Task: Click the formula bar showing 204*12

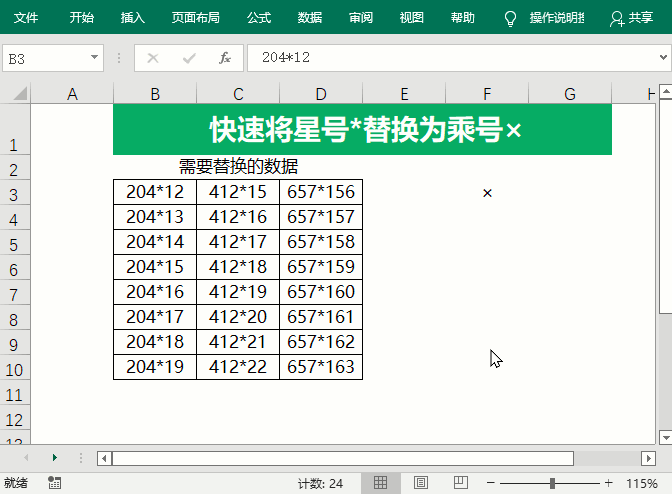Action: (x=454, y=58)
